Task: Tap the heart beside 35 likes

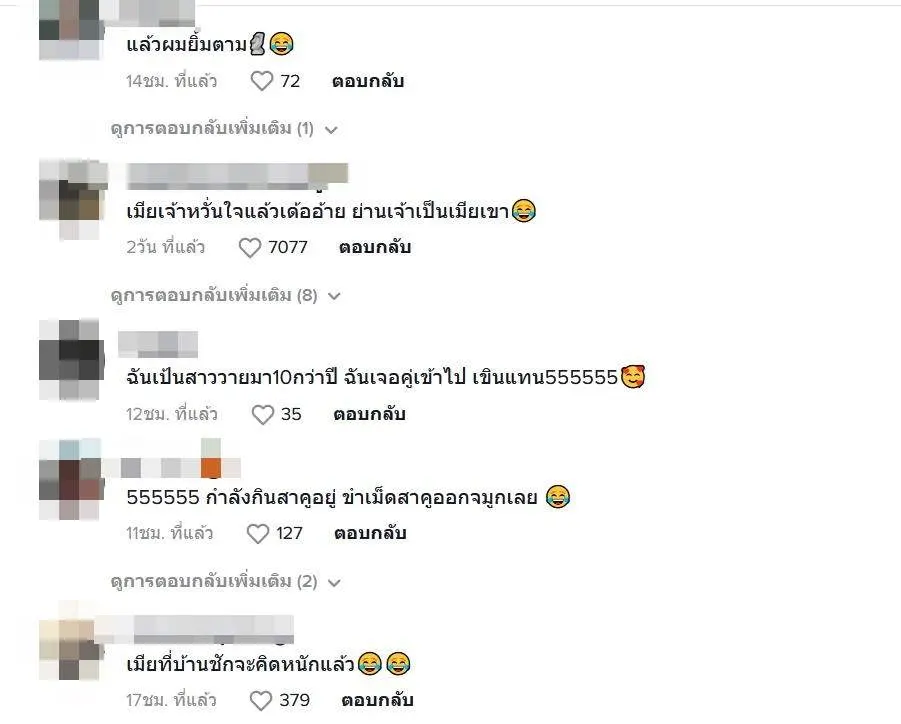Action: [x=263, y=414]
